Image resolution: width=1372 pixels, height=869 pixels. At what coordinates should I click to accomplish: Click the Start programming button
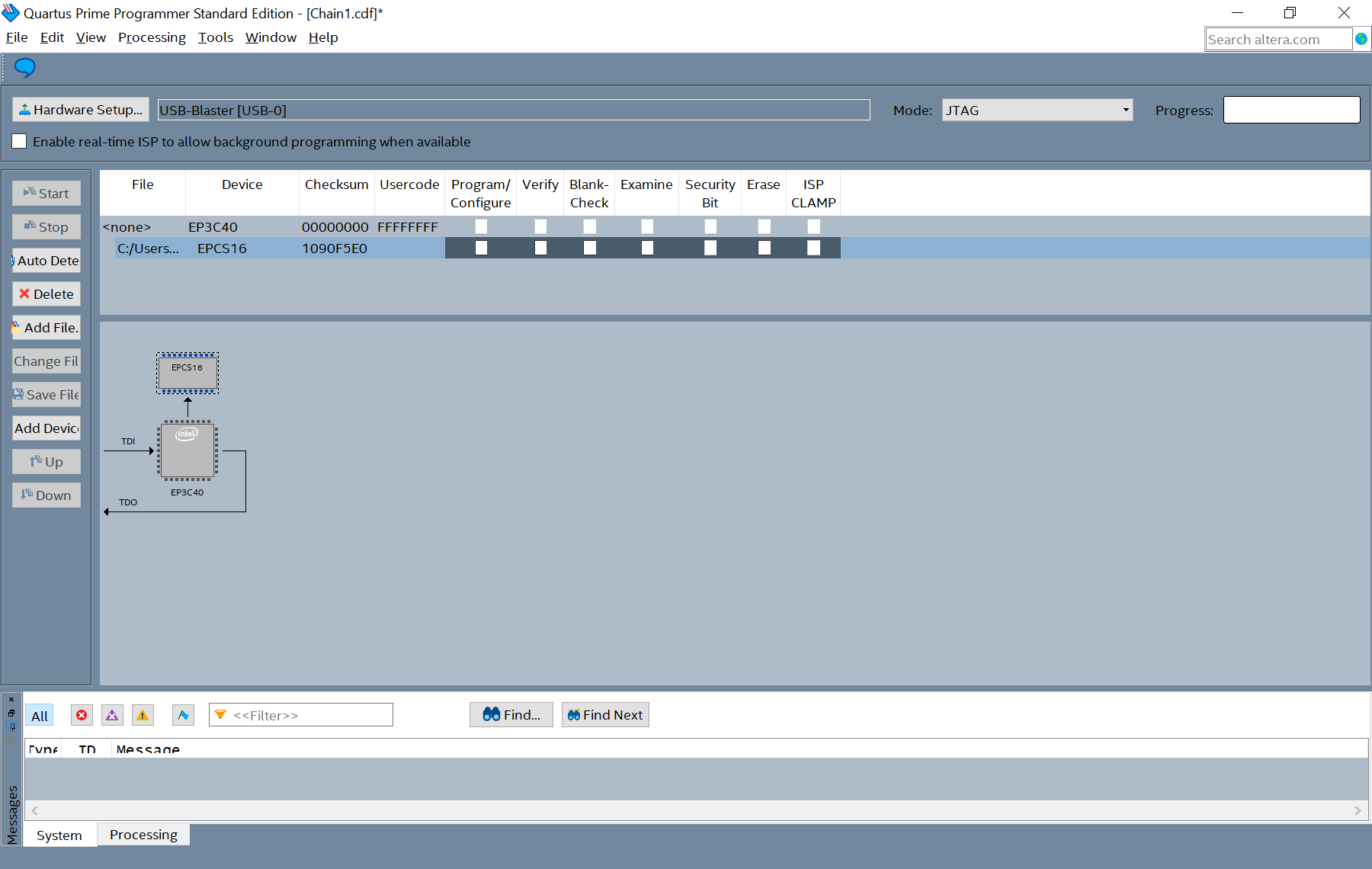(46, 194)
